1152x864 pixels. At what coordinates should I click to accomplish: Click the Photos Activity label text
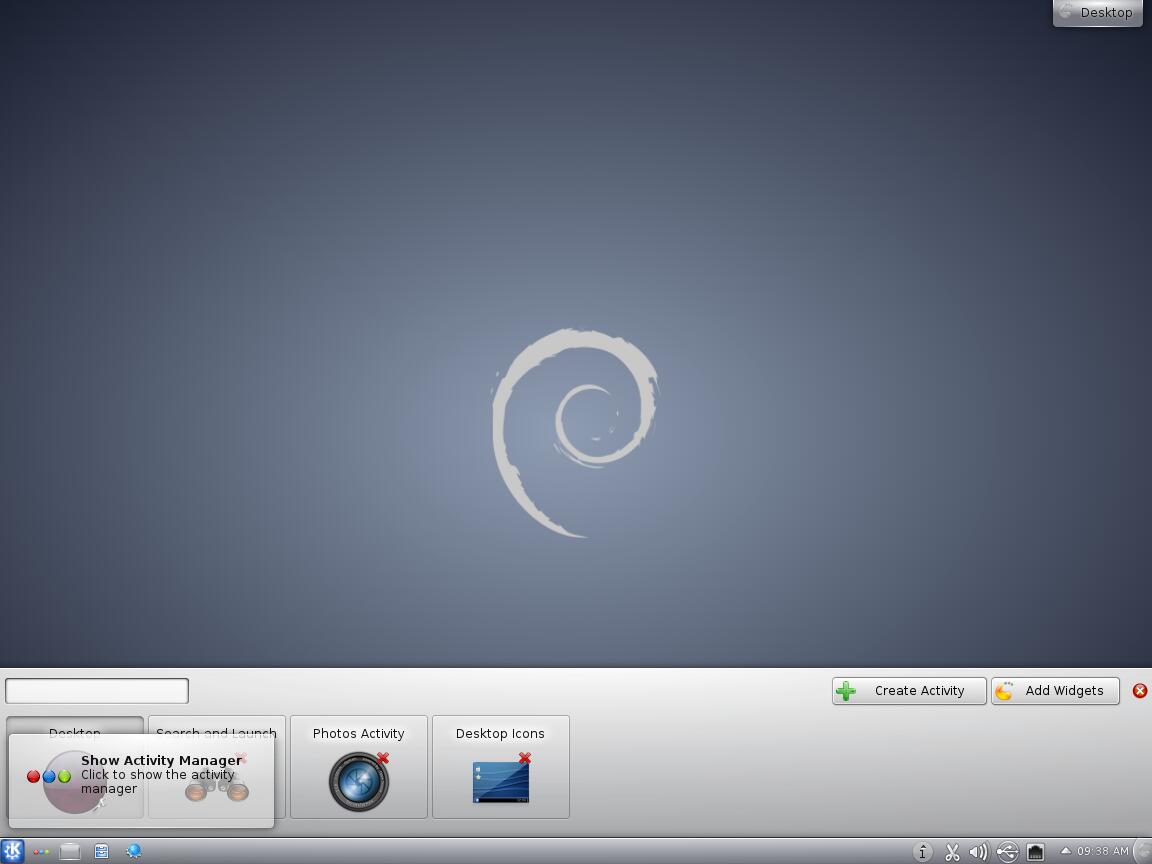(x=359, y=733)
